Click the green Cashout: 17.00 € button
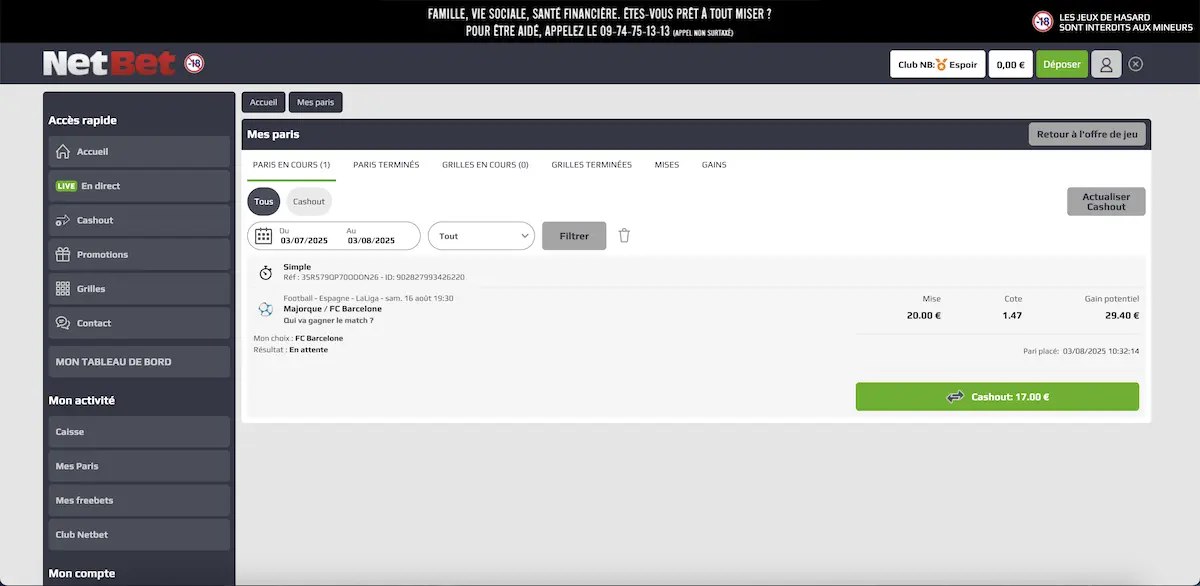This screenshot has height=586, width=1200. 997,397
